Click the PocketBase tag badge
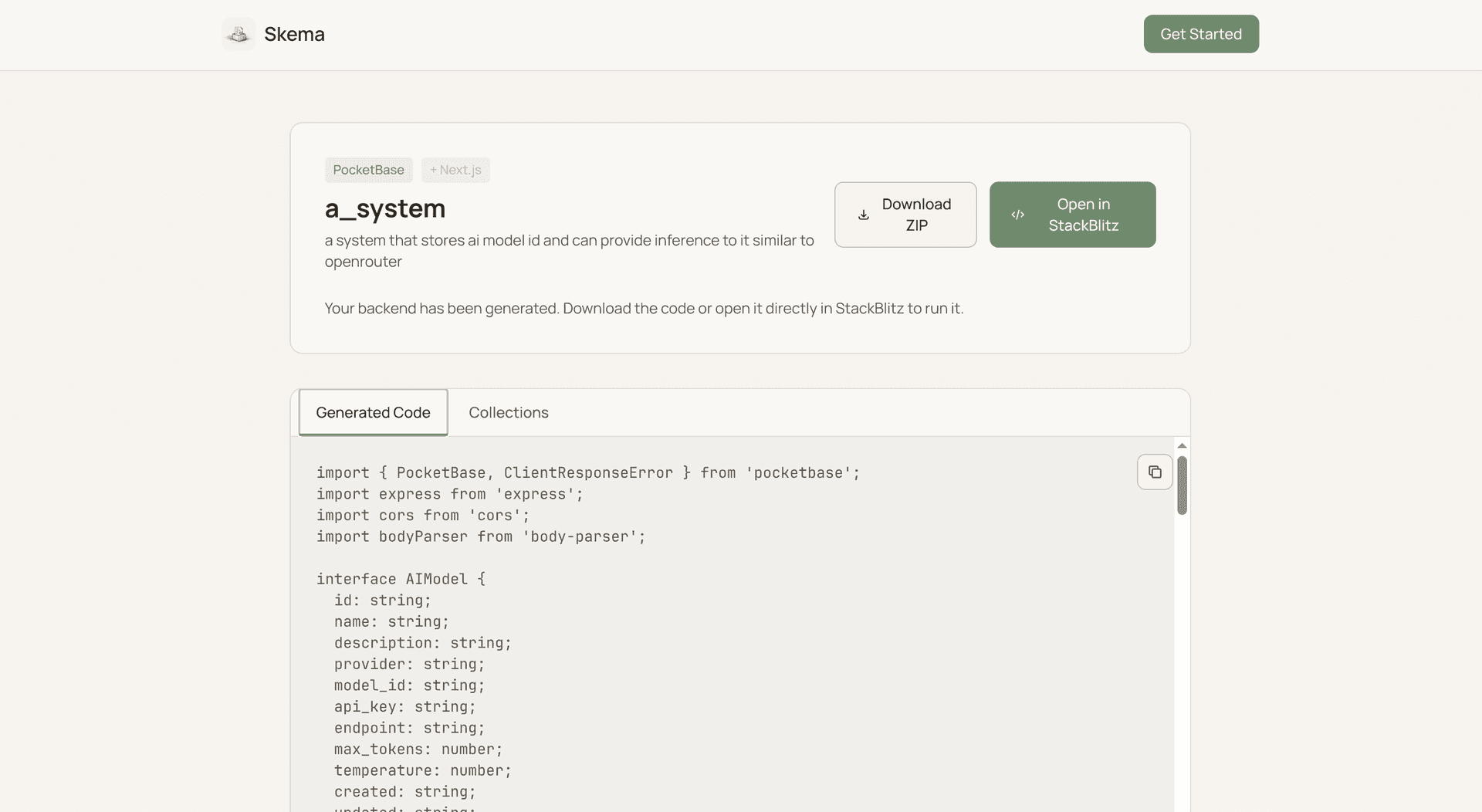Viewport: 1482px width, 812px height. [368, 170]
